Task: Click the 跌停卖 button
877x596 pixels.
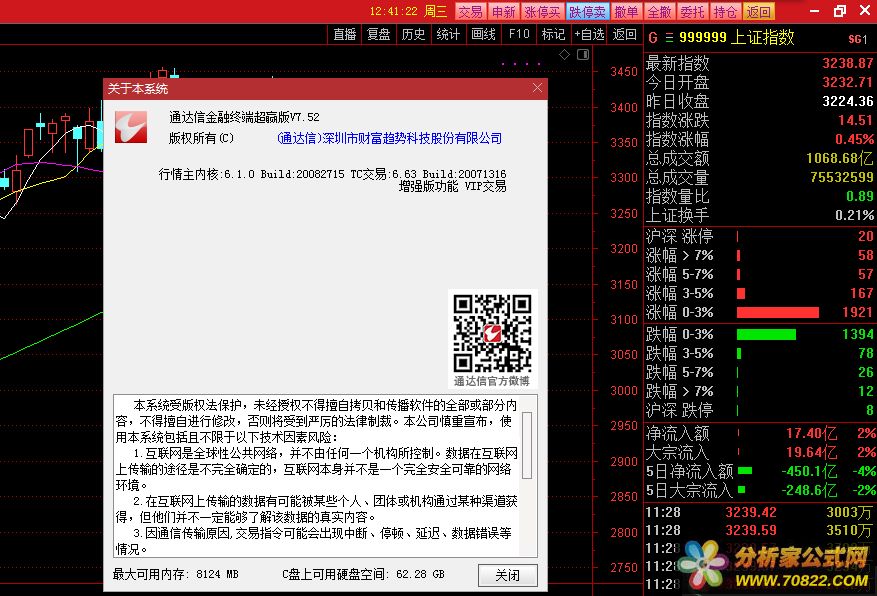Action: pyautogui.click(x=587, y=12)
